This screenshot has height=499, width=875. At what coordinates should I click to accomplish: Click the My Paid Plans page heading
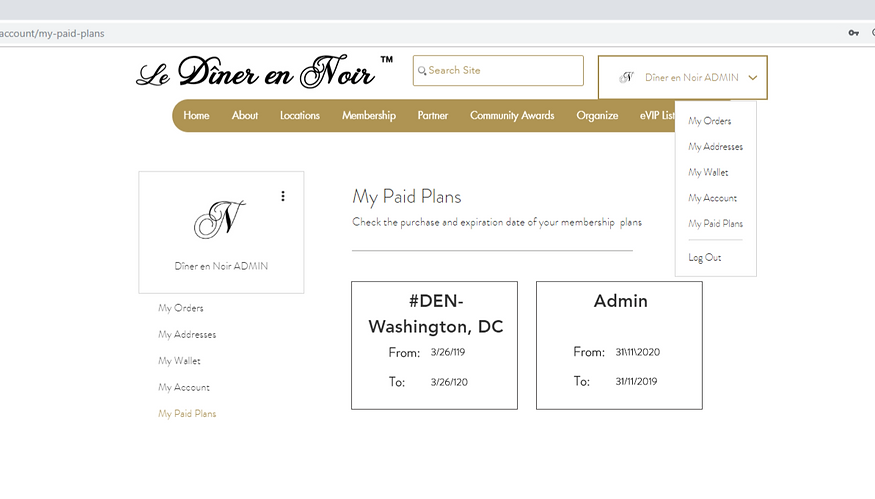tap(407, 197)
